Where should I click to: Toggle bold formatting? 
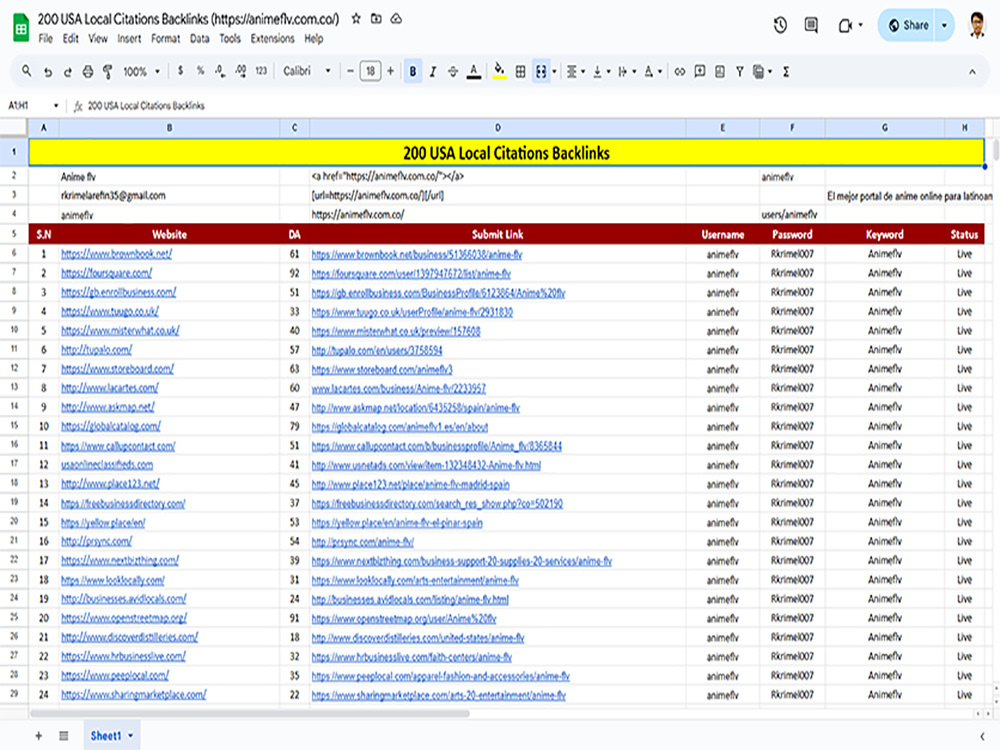click(413, 71)
